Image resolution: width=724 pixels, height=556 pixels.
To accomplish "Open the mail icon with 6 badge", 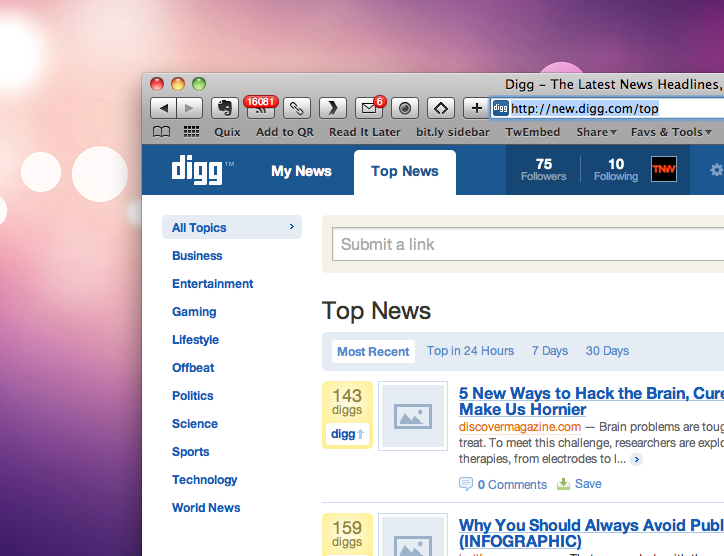I will coord(369,108).
